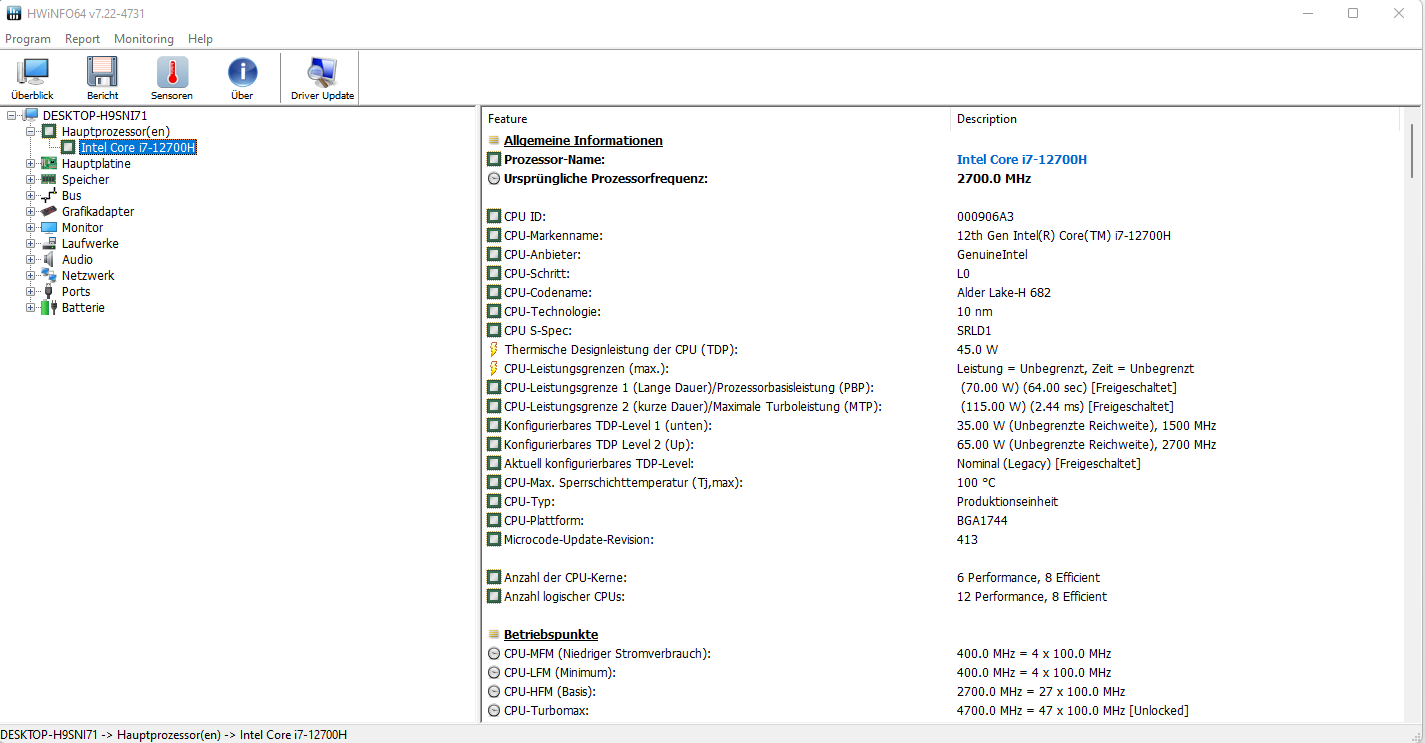Click the 45.0 W TDP value
The width and height of the screenshot is (1425, 743).
[x=977, y=350]
